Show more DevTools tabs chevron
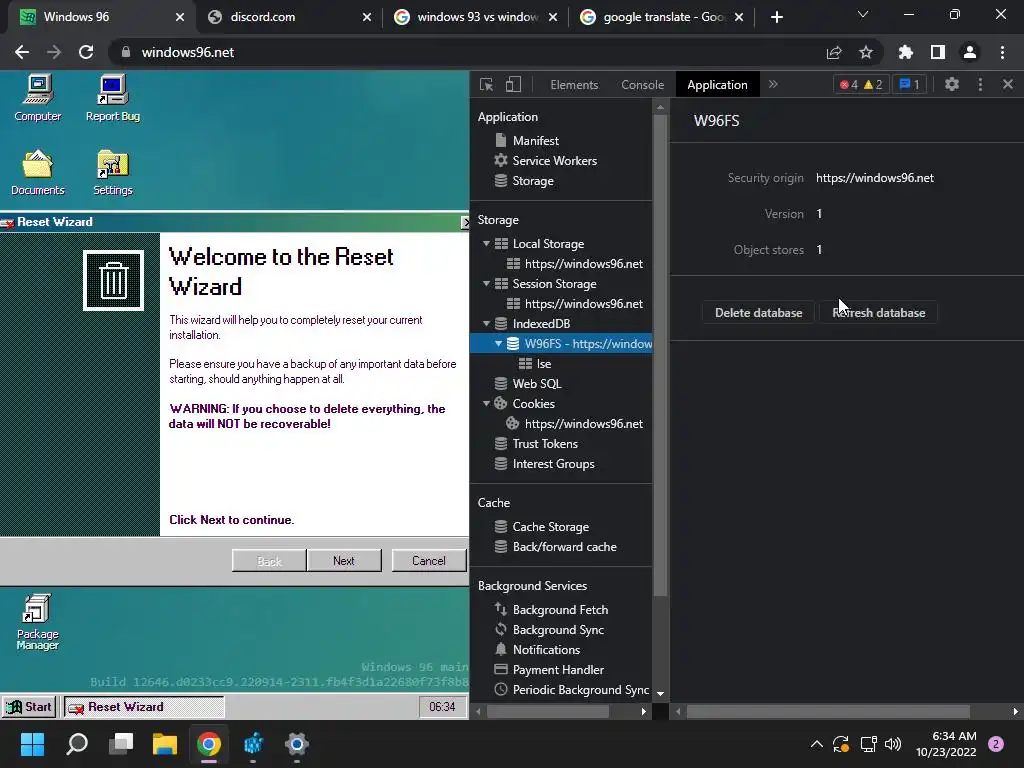Viewport: 1024px width, 768px height. [773, 84]
